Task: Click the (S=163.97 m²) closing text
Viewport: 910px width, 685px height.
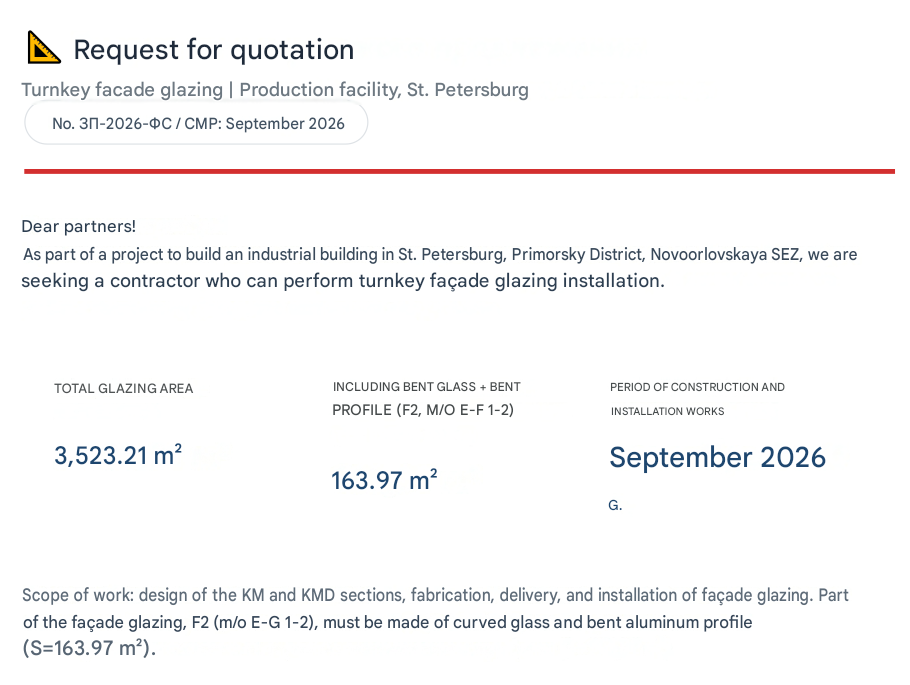Action: click(x=89, y=648)
